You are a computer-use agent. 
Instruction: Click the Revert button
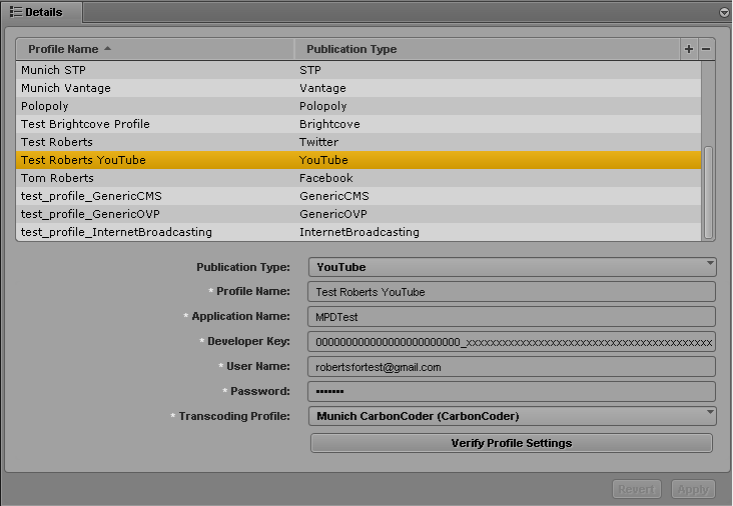[x=636, y=489]
